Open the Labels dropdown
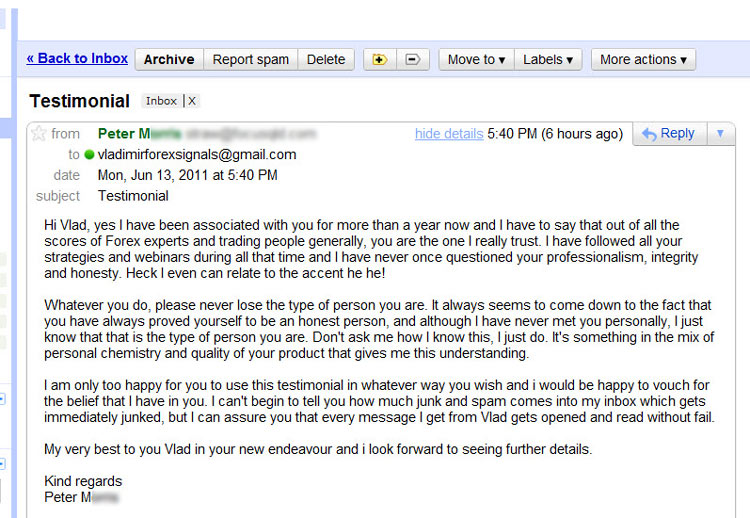The image size is (750, 518). (548, 59)
